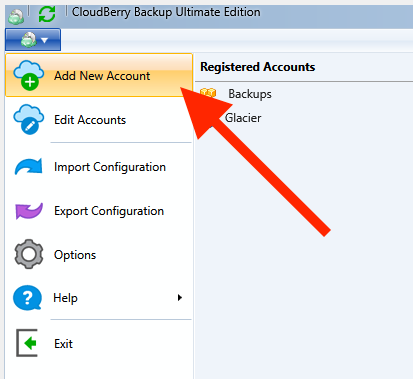The height and width of the screenshot is (379, 413).
Task: Click the cloud-with-plus icon beside Add New Account
Action: (x=28, y=75)
